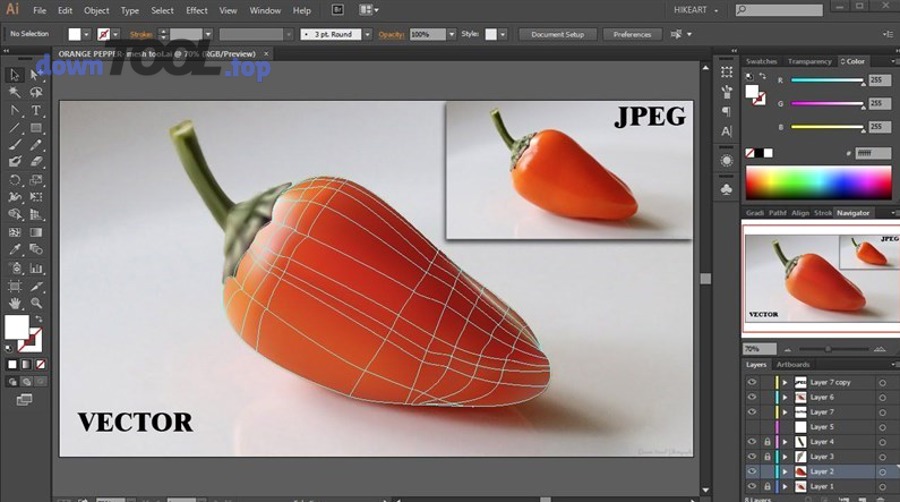This screenshot has width=900, height=502.
Task: Toggle visibility of Layer 2
Action: [751, 472]
